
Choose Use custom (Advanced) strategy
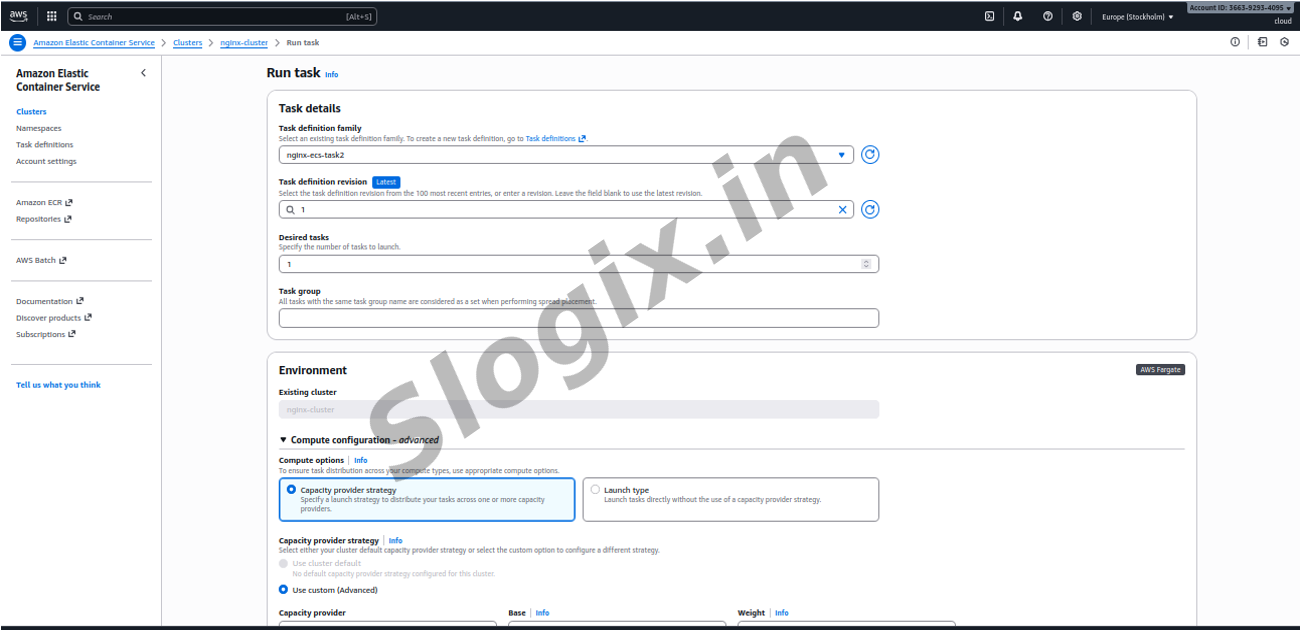[283, 590]
